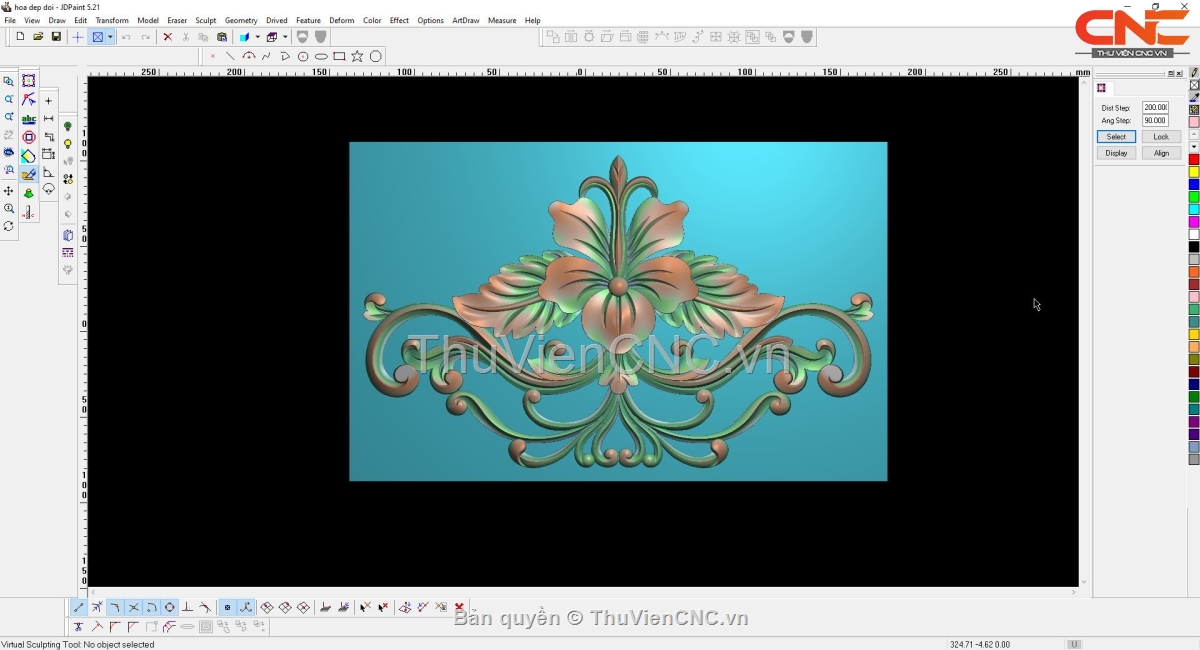The image size is (1200, 650).
Task: Open the Sculpt menu
Action: [206, 20]
